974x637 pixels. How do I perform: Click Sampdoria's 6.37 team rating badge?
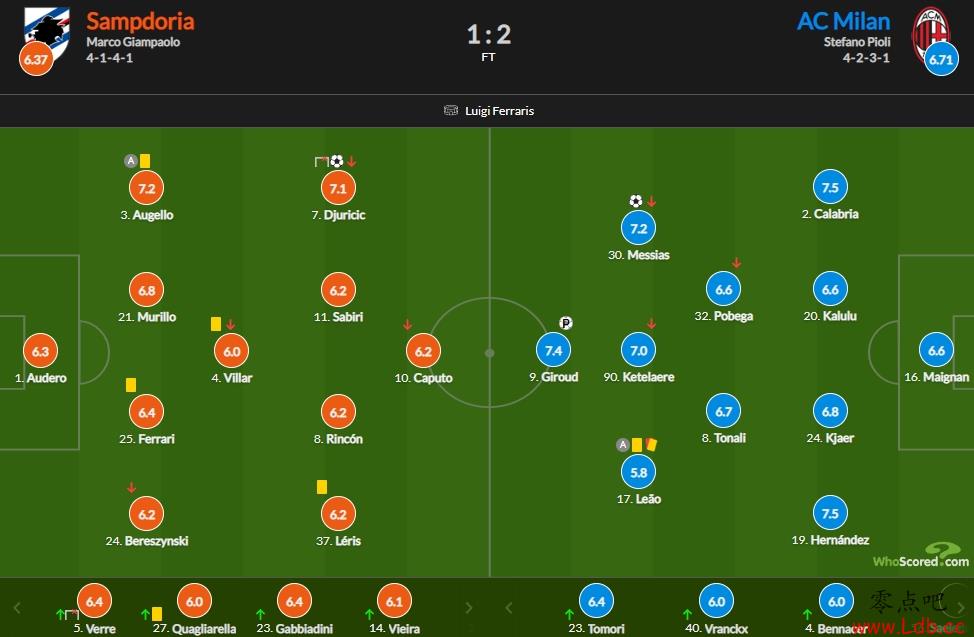coord(36,59)
